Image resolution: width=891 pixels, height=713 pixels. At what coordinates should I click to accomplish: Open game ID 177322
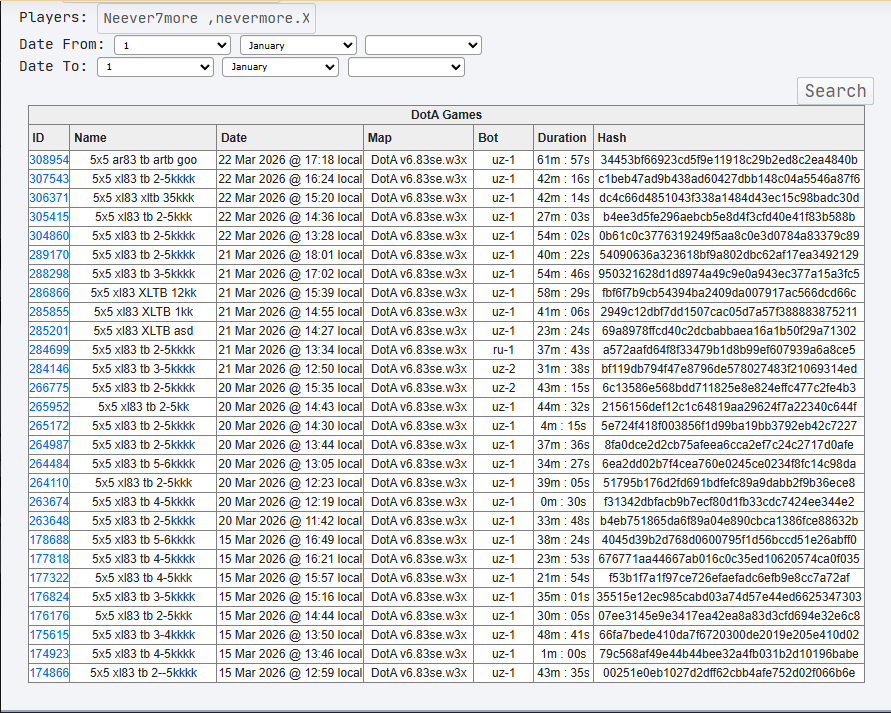click(x=49, y=578)
